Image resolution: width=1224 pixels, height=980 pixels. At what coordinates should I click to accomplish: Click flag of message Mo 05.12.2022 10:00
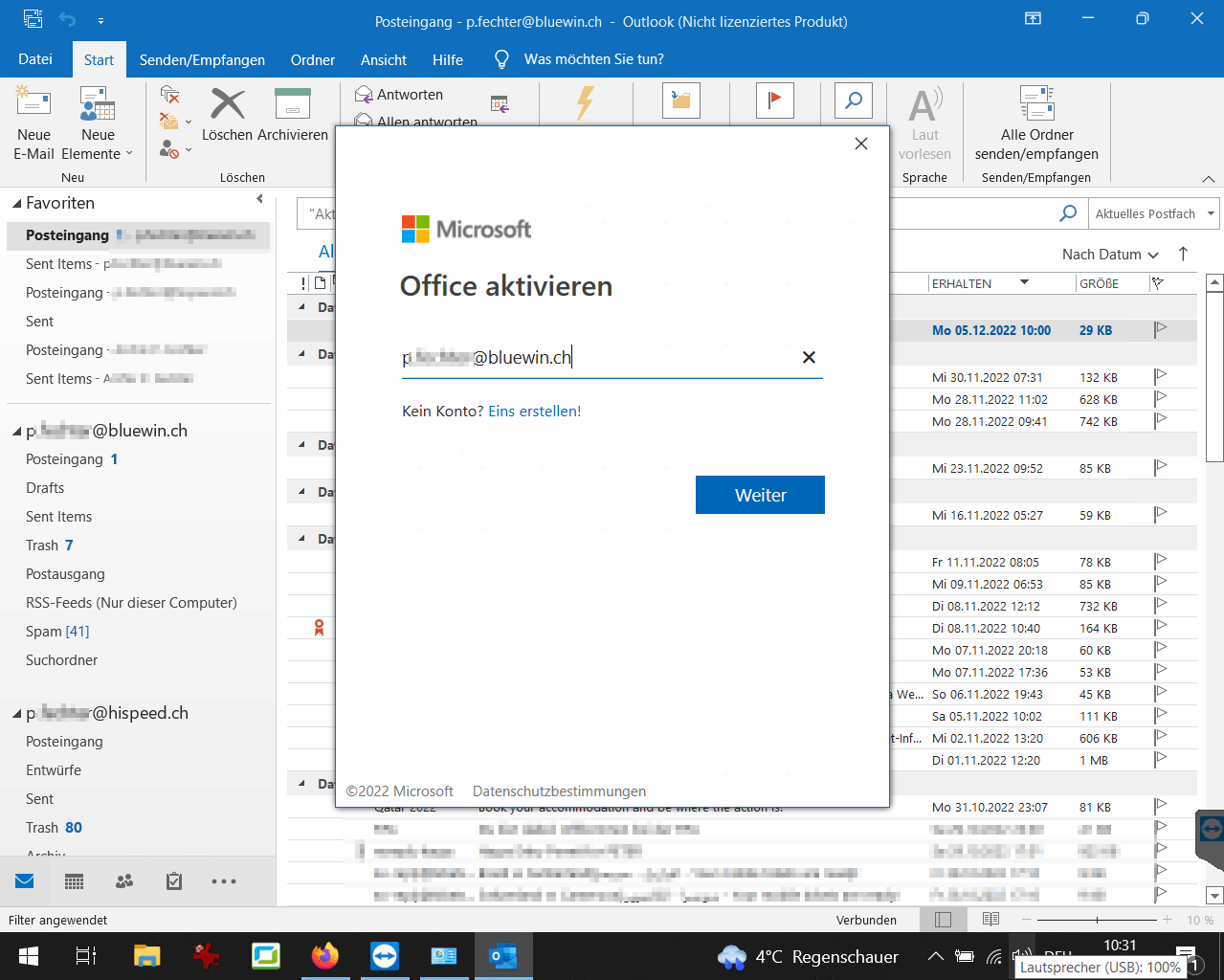(1161, 330)
